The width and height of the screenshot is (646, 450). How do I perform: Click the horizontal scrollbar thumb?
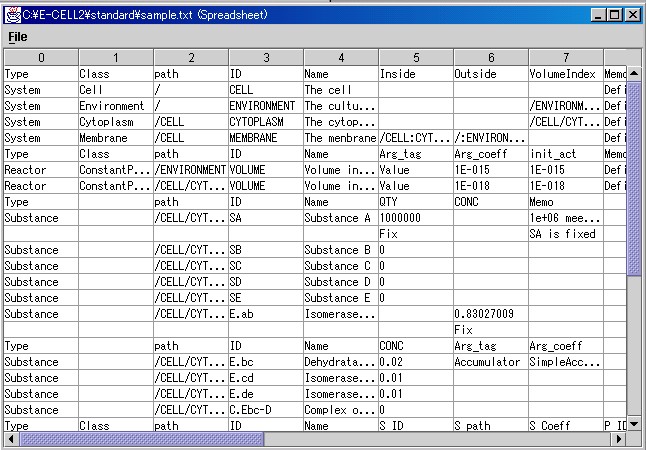[142, 438]
